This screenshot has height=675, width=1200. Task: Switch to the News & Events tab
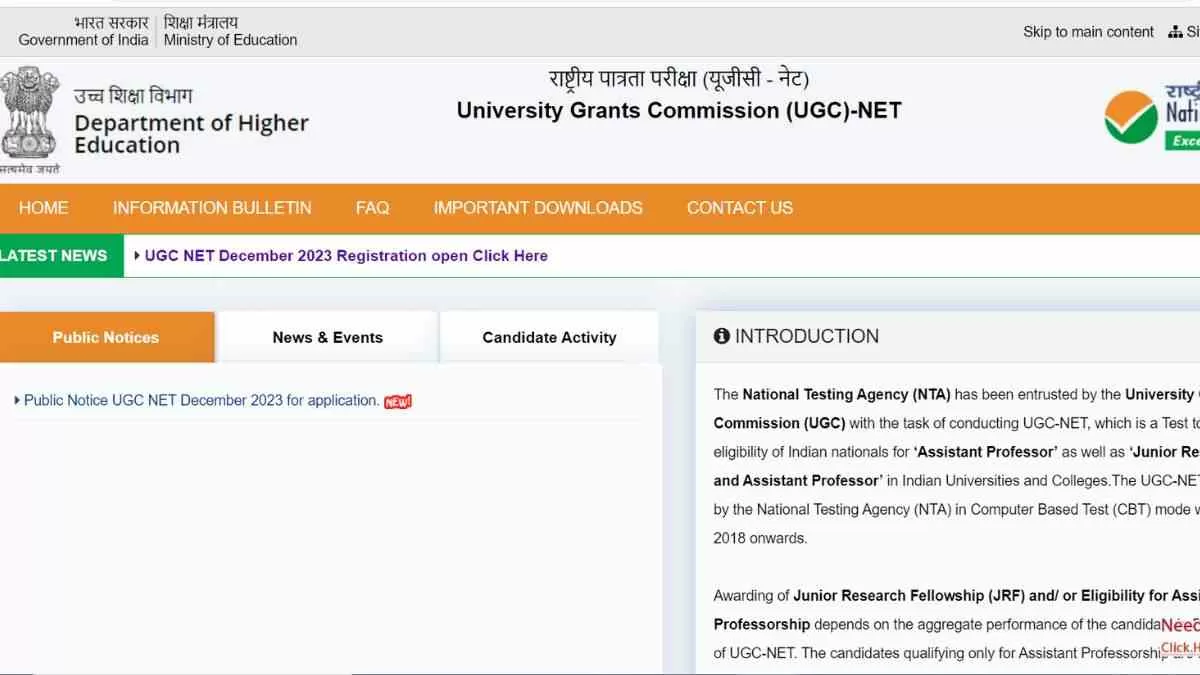(328, 337)
